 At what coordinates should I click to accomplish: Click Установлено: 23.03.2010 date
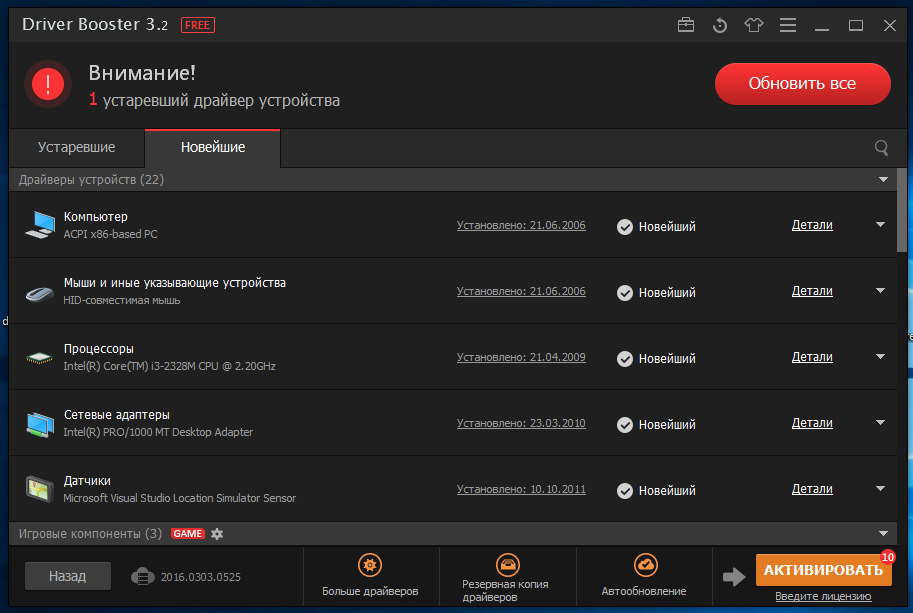pos(521,423)
